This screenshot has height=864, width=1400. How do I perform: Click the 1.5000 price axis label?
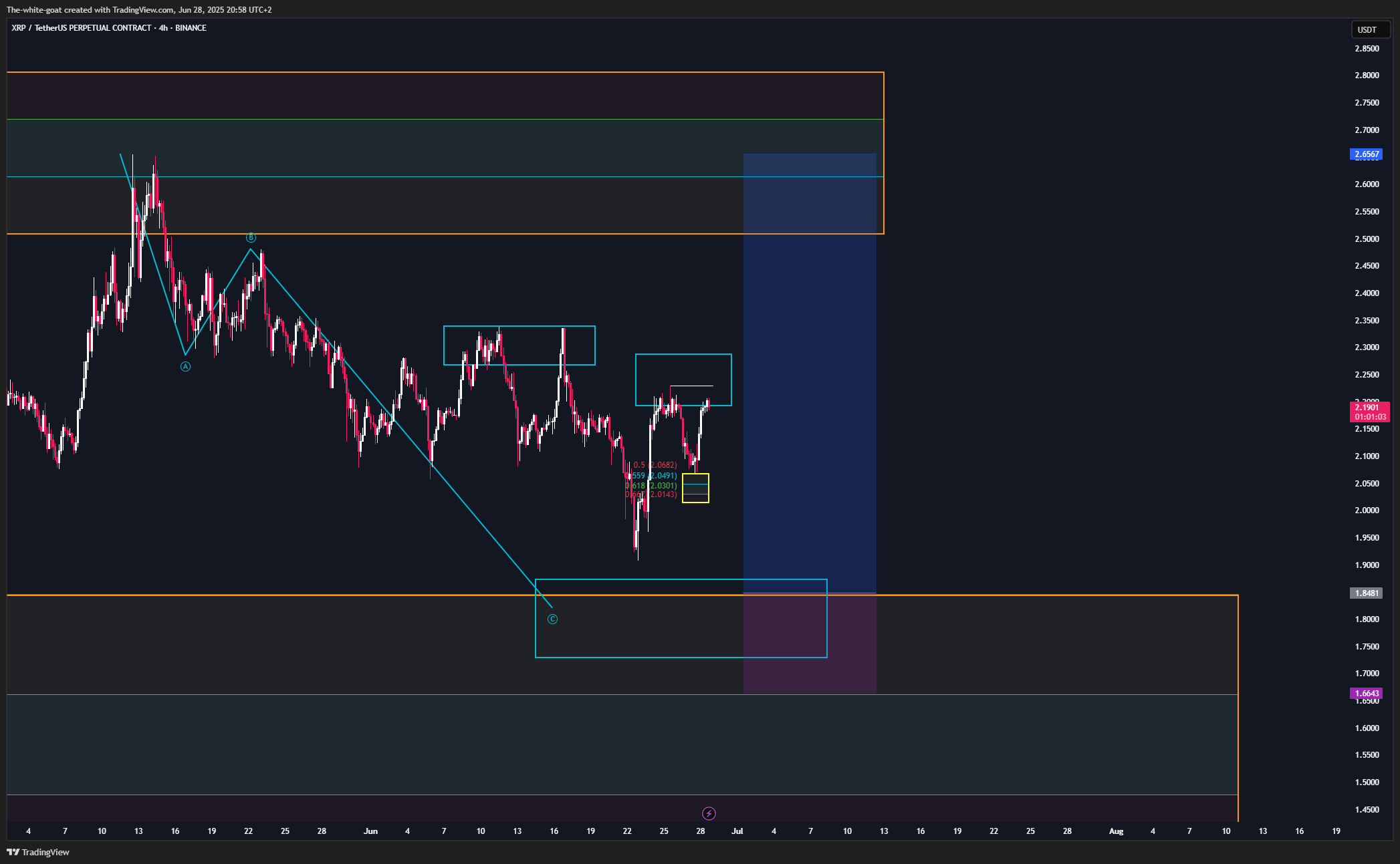click(x=1367, y=782)
